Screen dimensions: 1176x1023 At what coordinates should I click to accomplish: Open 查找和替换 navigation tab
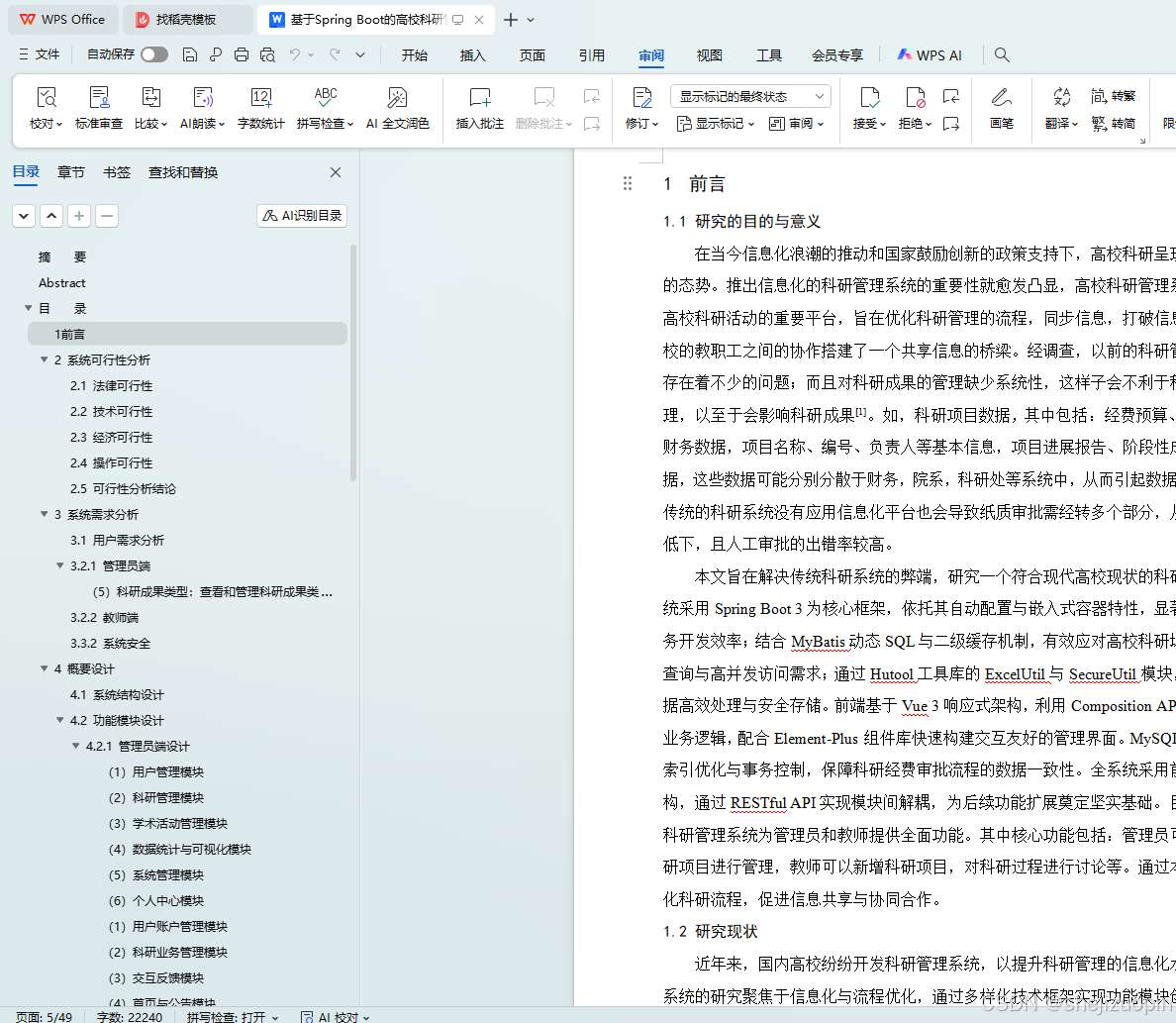[x=183, y=172]
